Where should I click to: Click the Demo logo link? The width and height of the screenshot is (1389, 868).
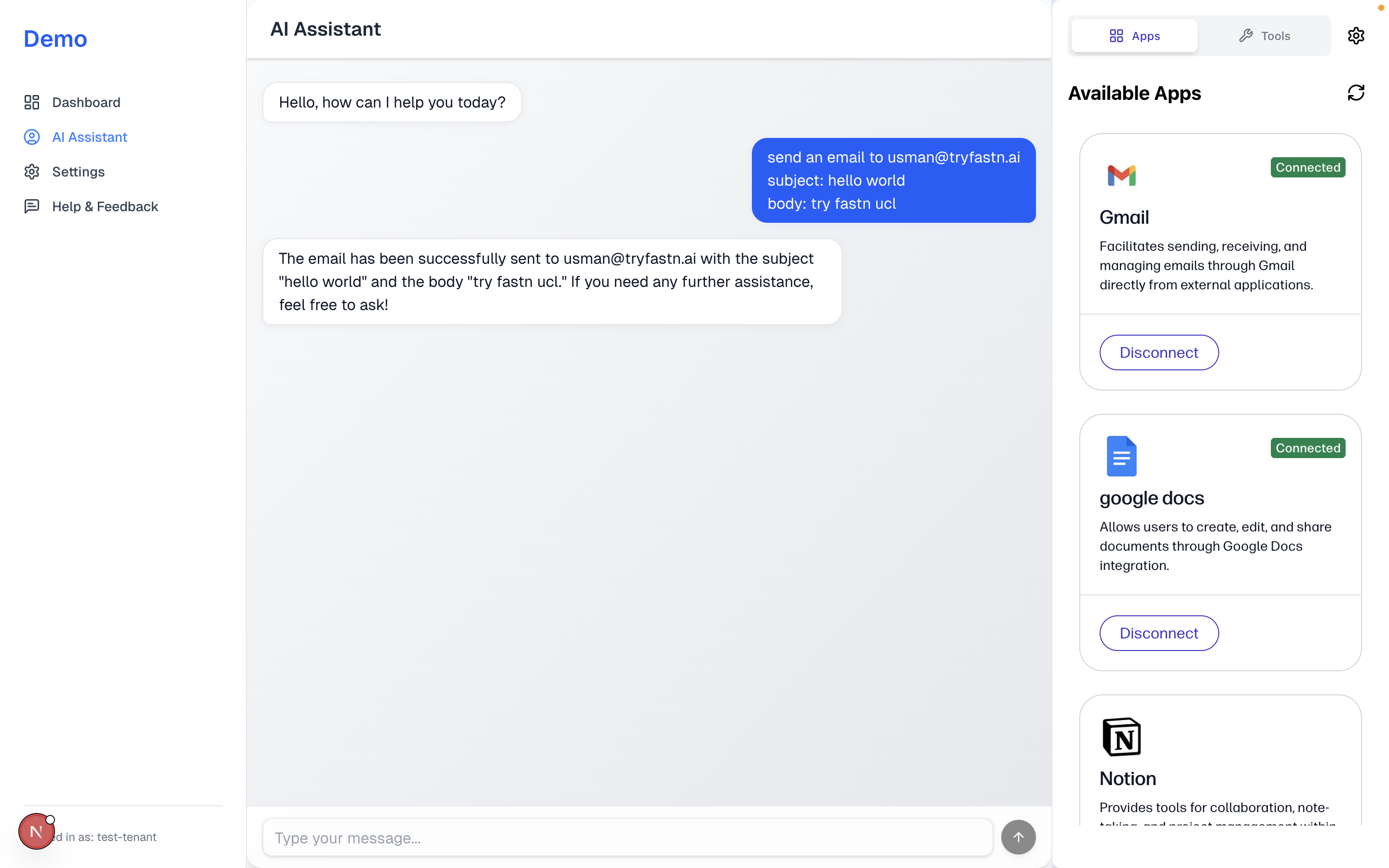pyautogui.click(x=55, y=39)
